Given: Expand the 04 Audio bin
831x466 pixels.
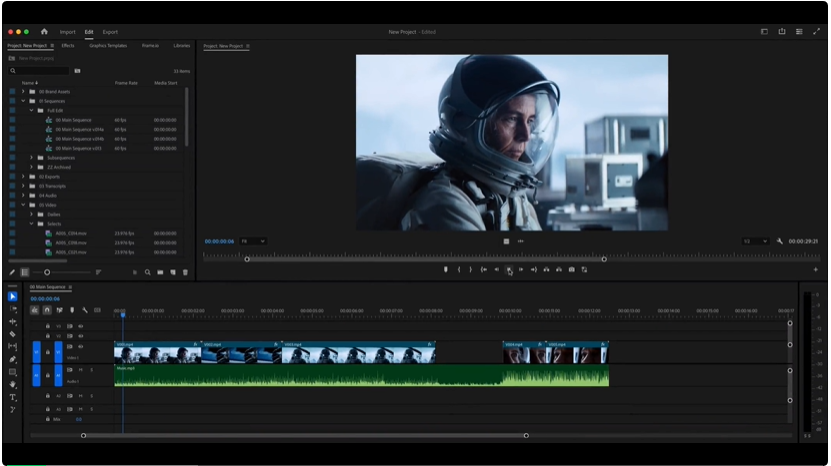Looking at the screenshot, I should click(x=23, y=196).
